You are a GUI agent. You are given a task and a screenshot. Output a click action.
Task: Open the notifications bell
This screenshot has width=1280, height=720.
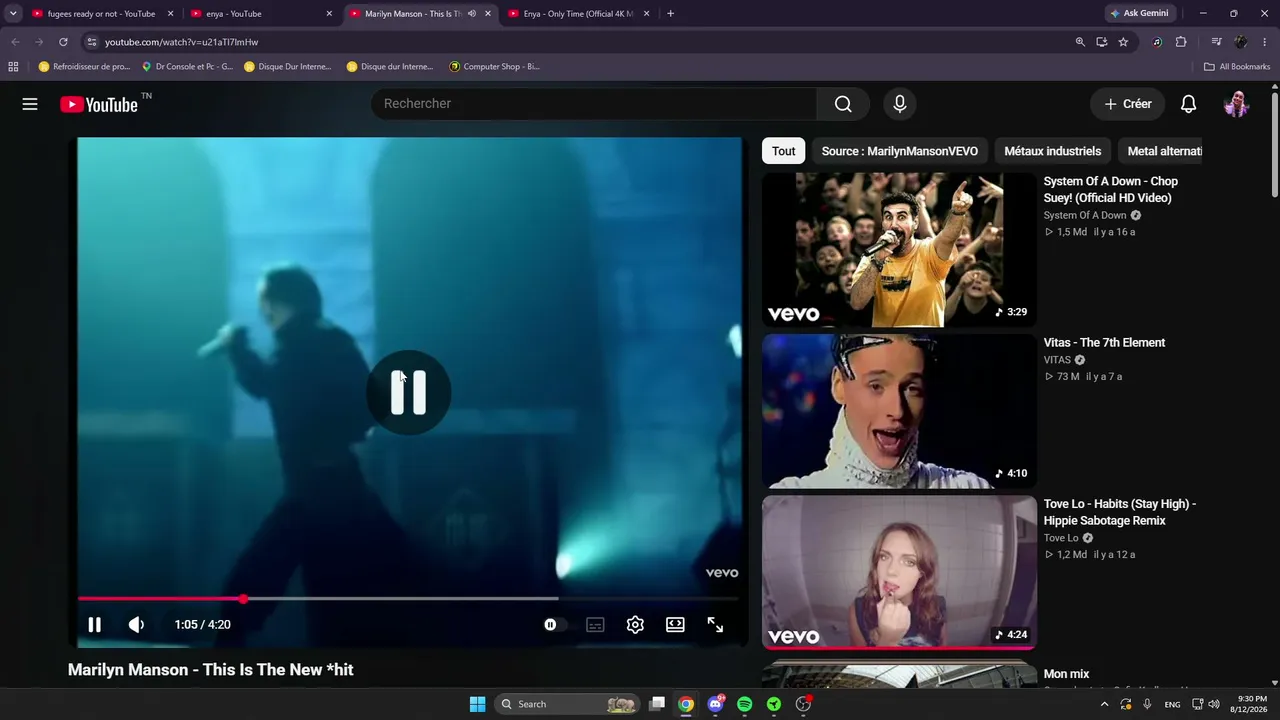point(1188,104)
